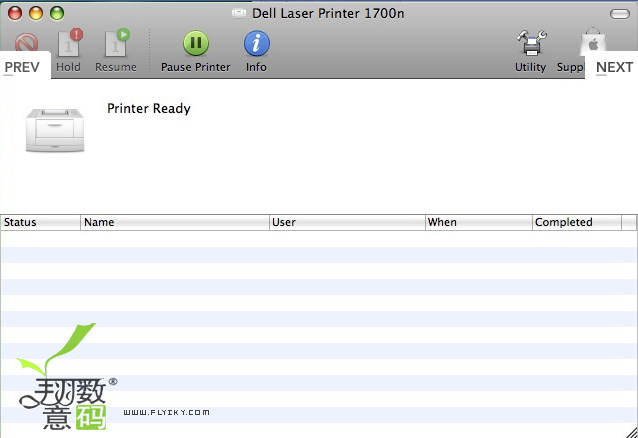Click the window resize grip corner
Image resolution: width=638 pixels, height=438 pixels.
pos(631,431)
